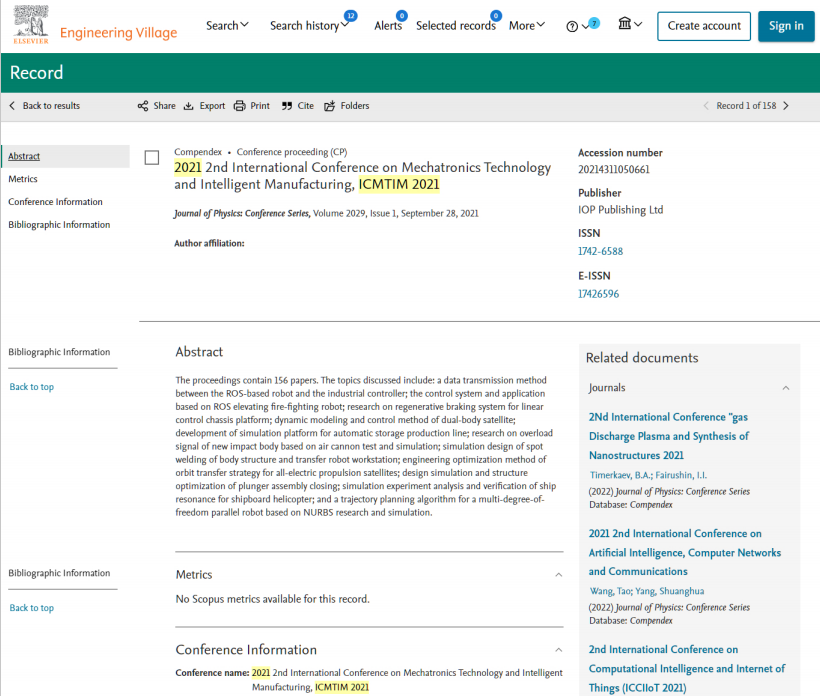Screen dimensions: 820x696
Task: Open ISSN link 1742-6588
Action: (x=600, y=252)
